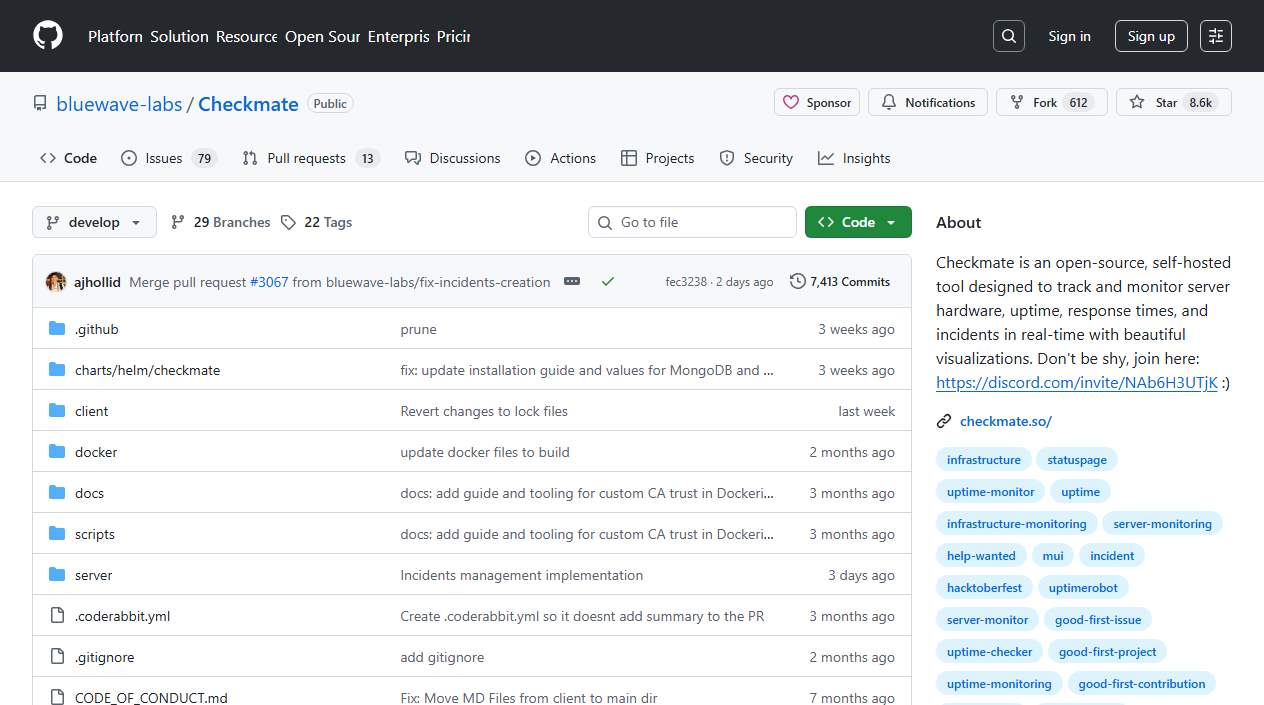The height and width of the screenshot is (705, 1264).
Task: Click the GitHub logo icon
Action: pyautogui.click(x=48, y=36)
